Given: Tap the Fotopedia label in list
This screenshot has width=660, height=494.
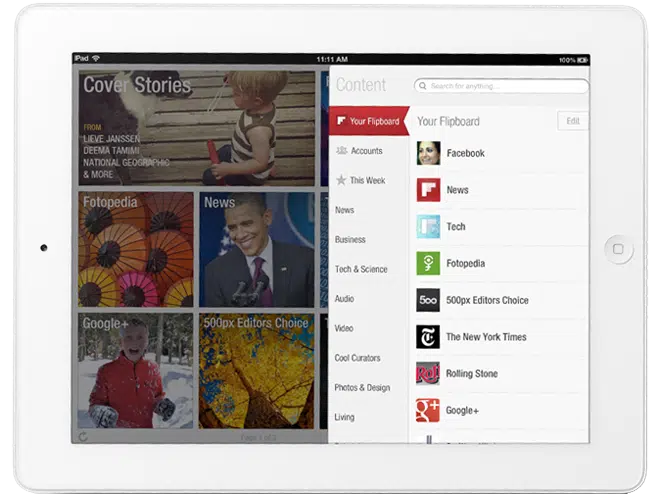Looking at the screenshot, I should click(466, 263).
